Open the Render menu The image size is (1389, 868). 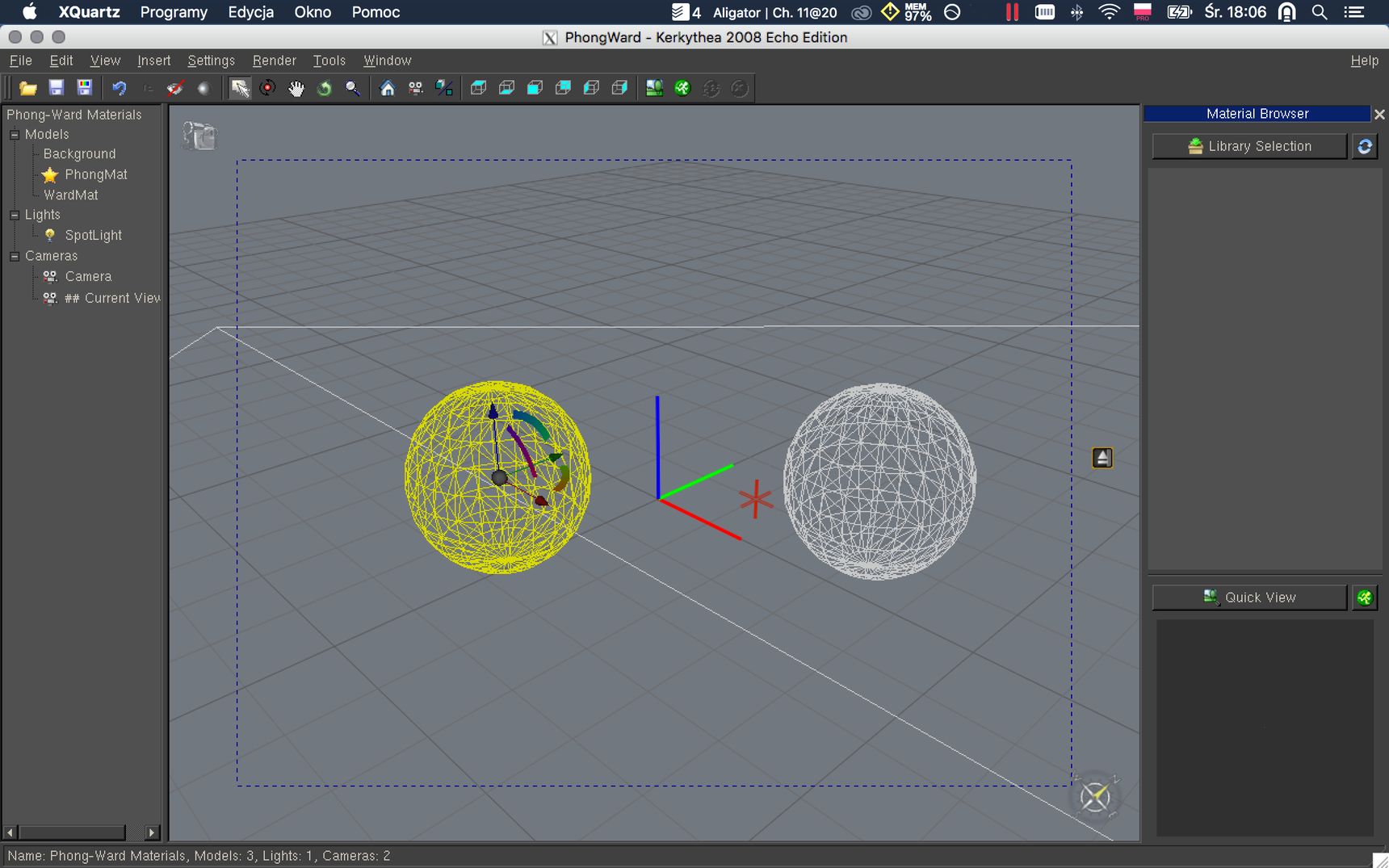tap(274, 61)
